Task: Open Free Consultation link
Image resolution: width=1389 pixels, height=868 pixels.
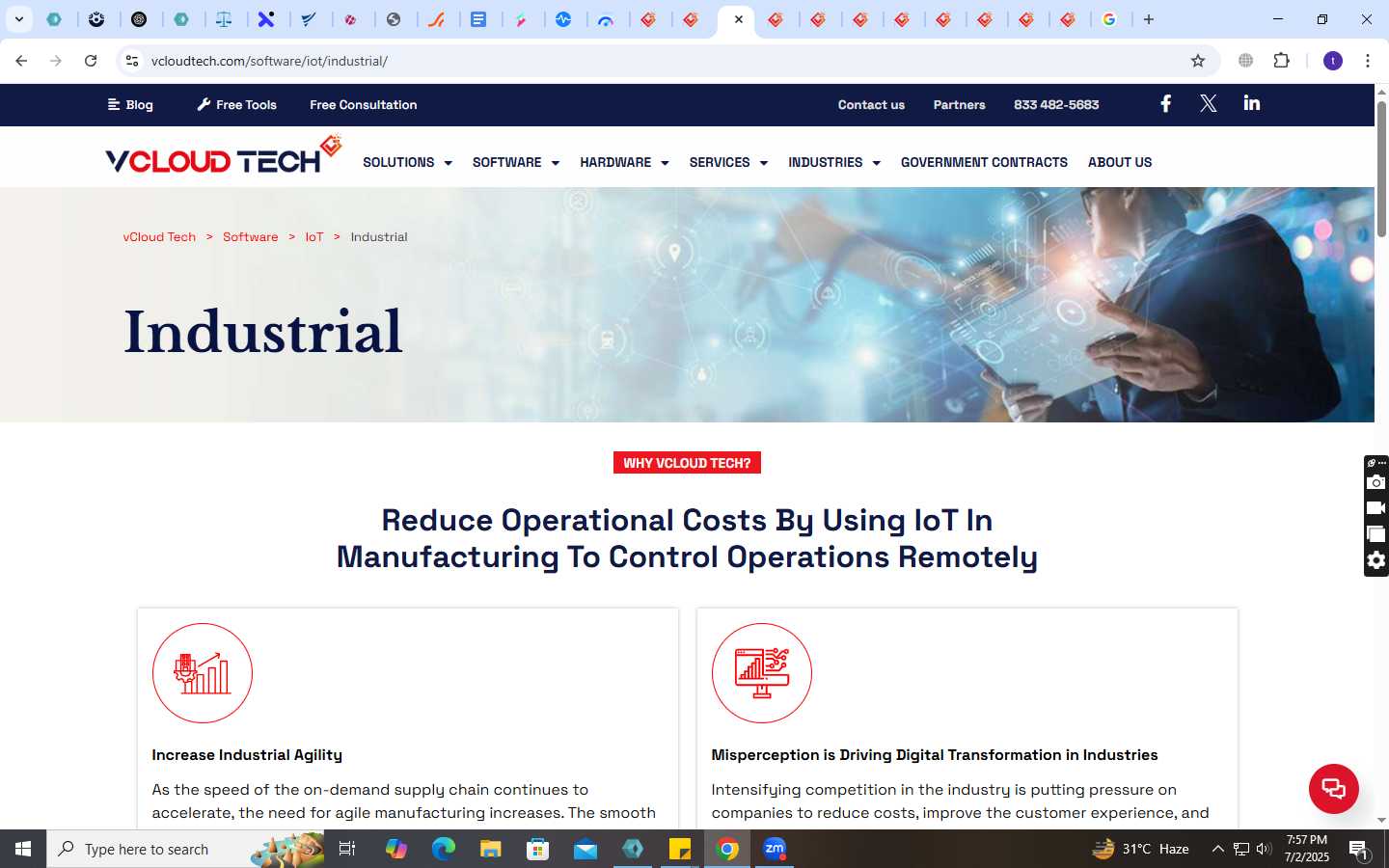Action: click(x=364, y=104)
